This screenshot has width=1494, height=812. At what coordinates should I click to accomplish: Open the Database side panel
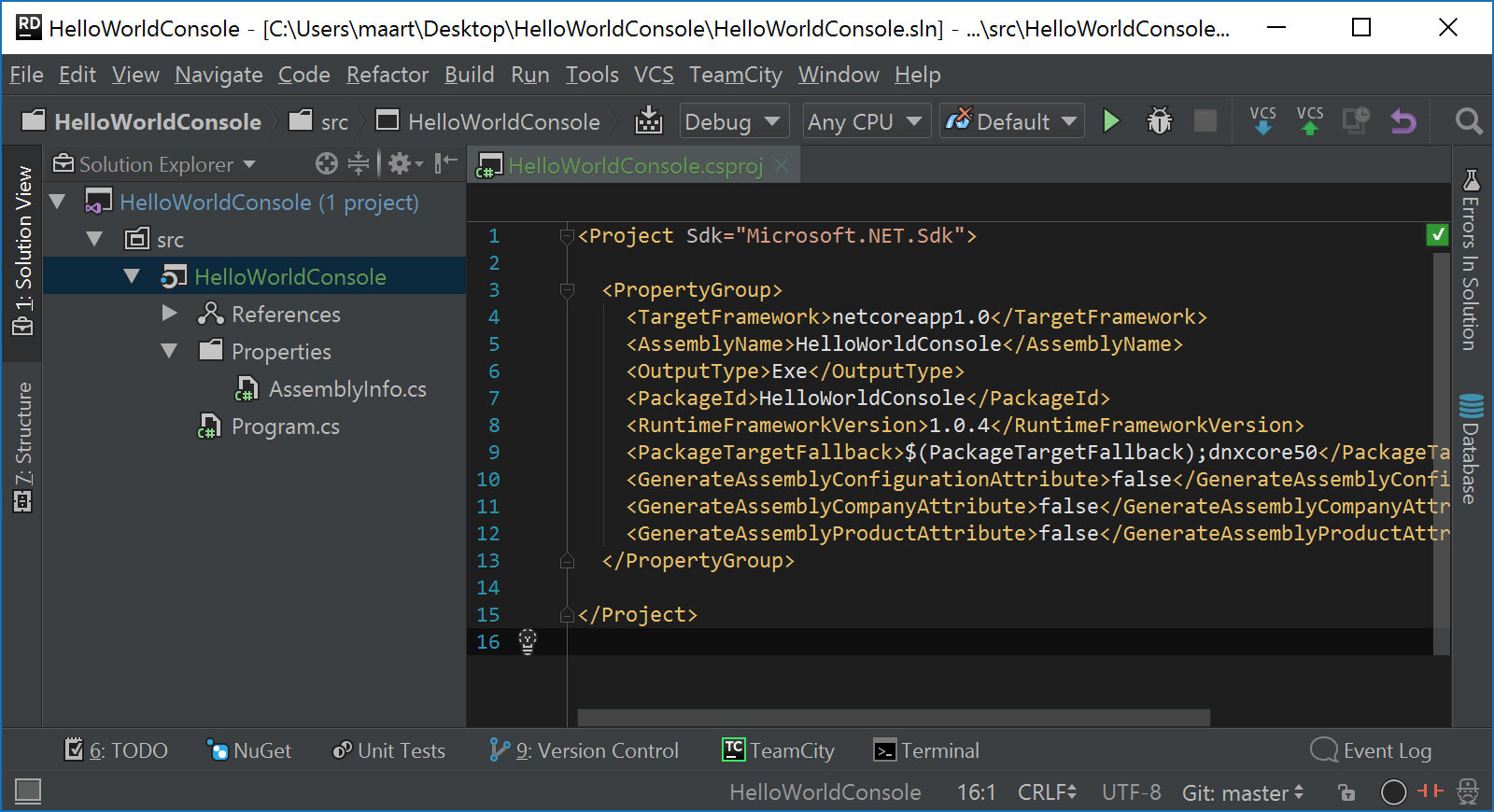tap(1471, 448)
